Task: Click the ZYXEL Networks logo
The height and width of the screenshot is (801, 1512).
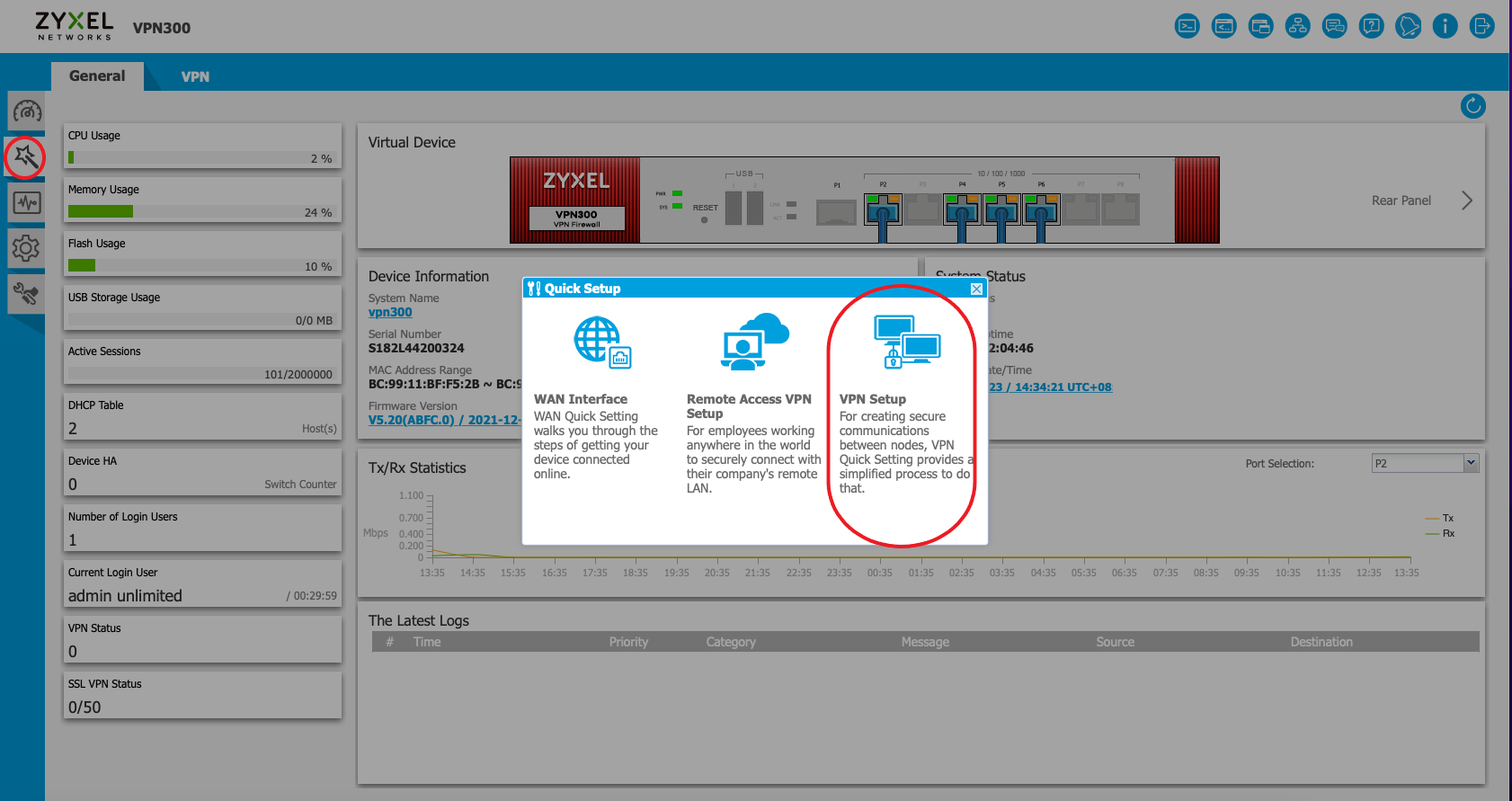Action: coord(75,25)
